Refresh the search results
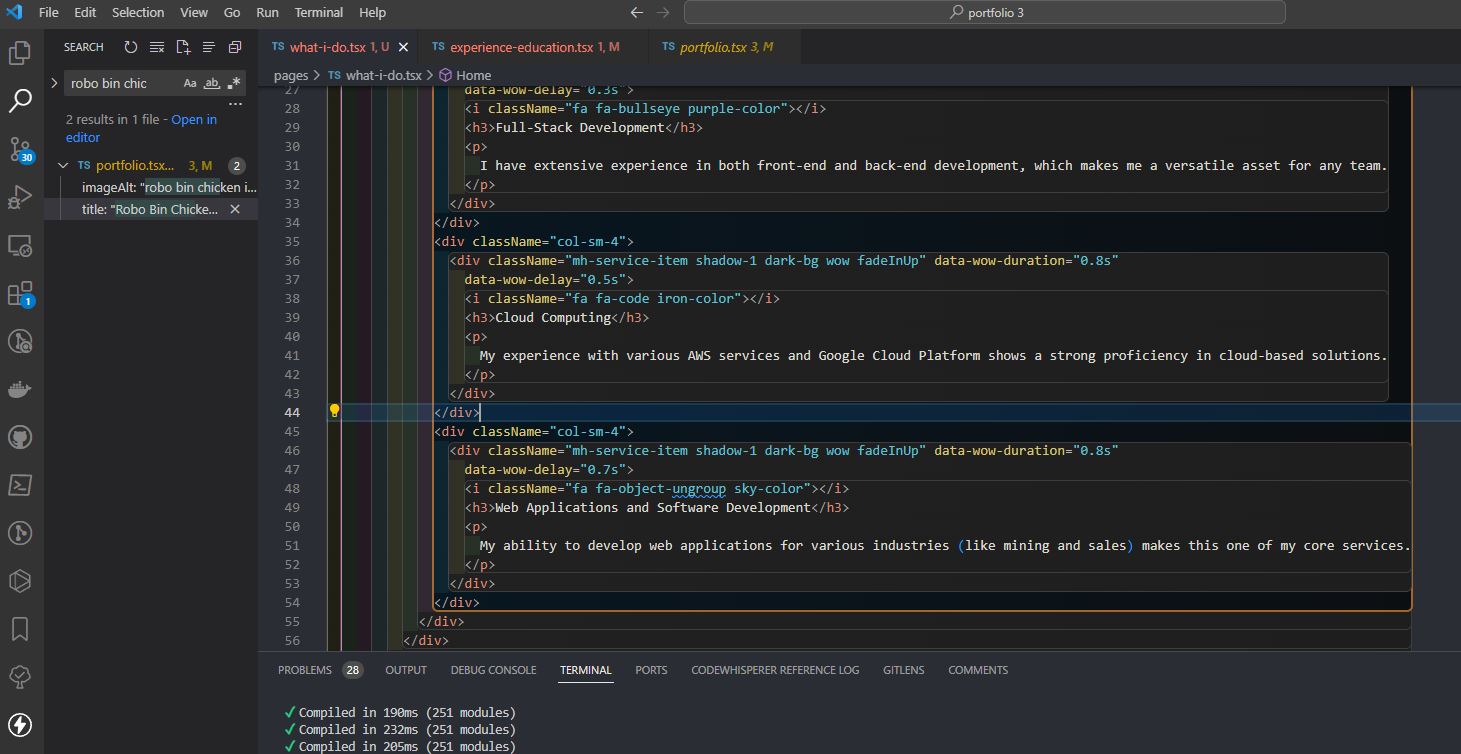 [x=130, y=46]
